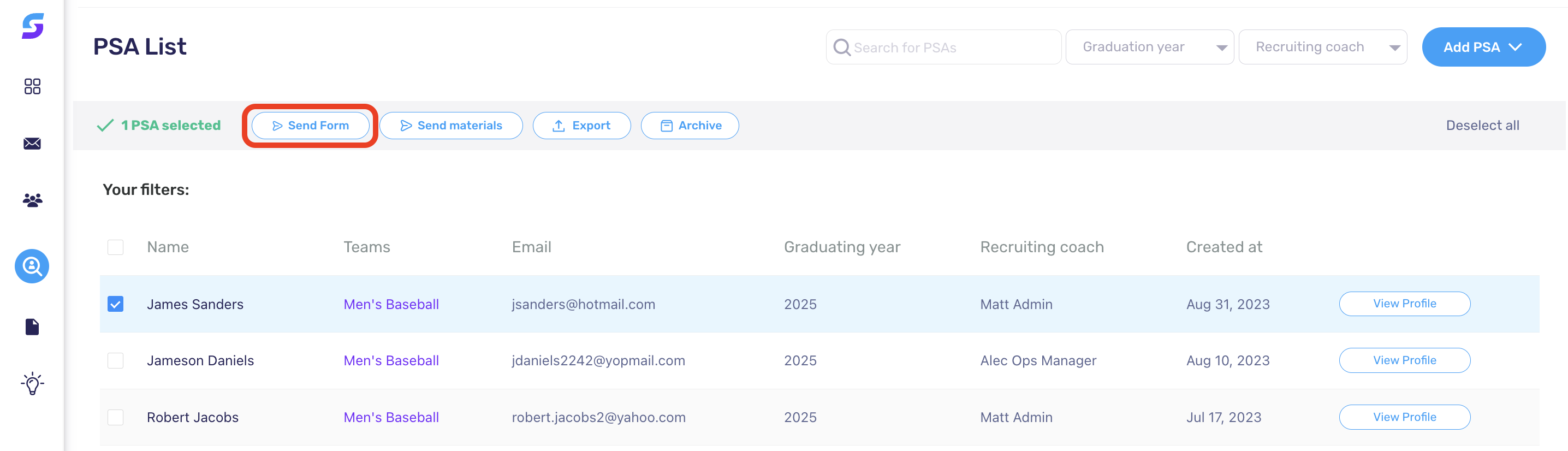The image size is (1568, 451).
Task: Click email jsanders@hotmail.com
Action: coord(583,304)
